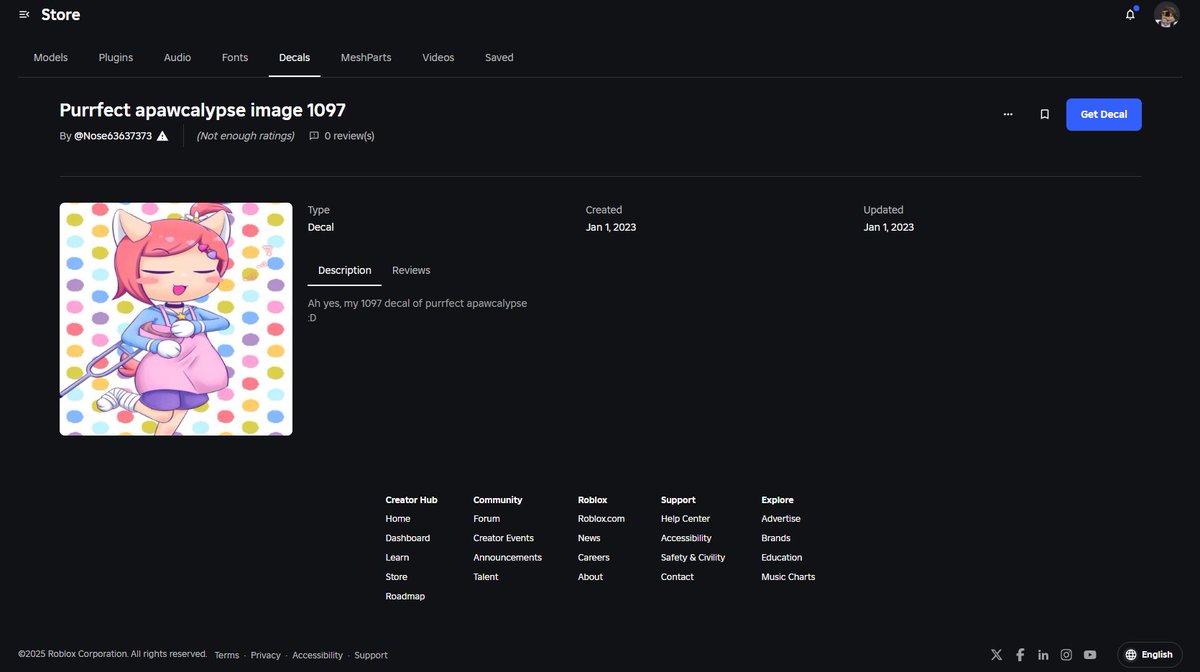1200x672 pixels.
Task: Click the Store heading in the header
Action: pyautogui.click(x=61, y=15)
